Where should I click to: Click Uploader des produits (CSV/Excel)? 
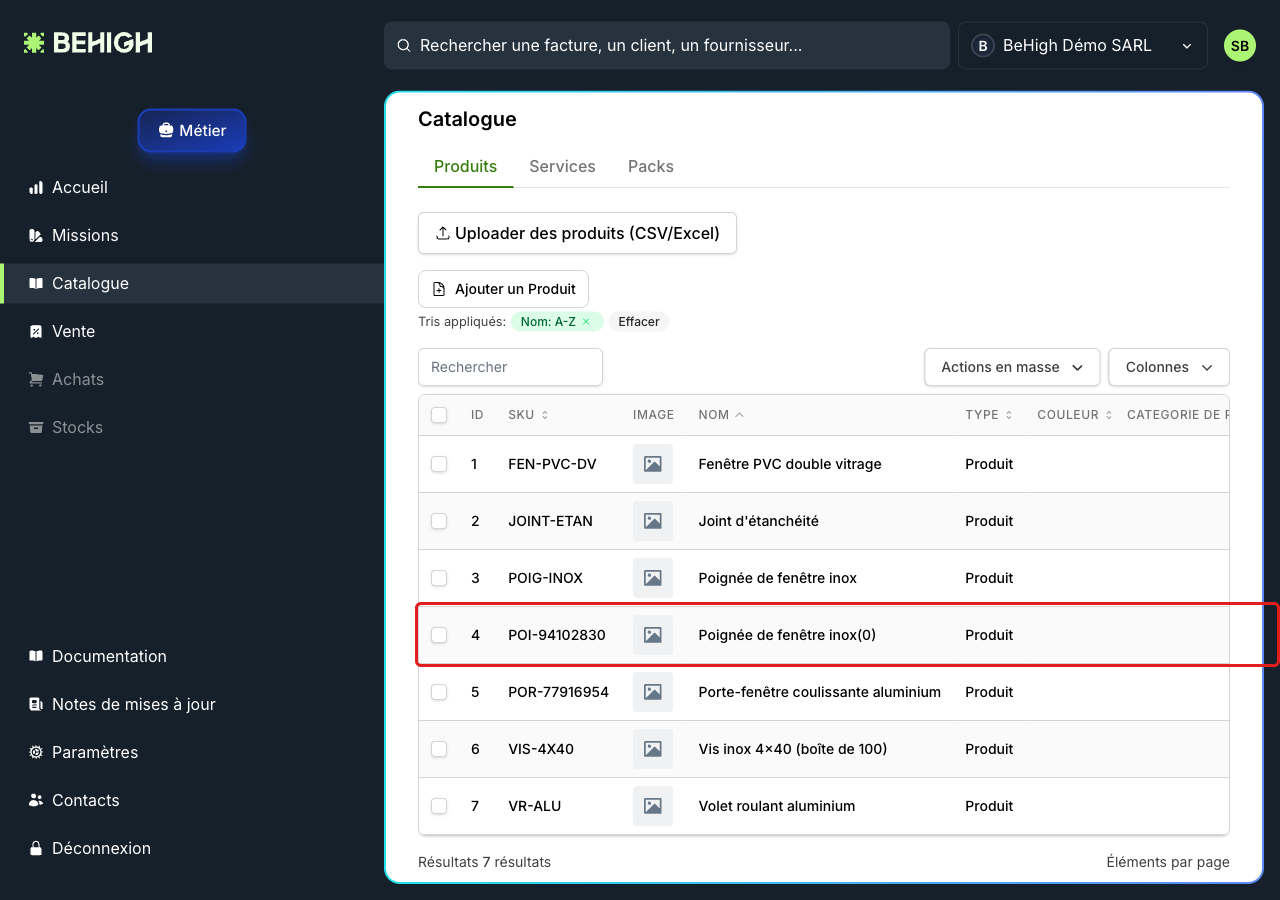[577, 233]
